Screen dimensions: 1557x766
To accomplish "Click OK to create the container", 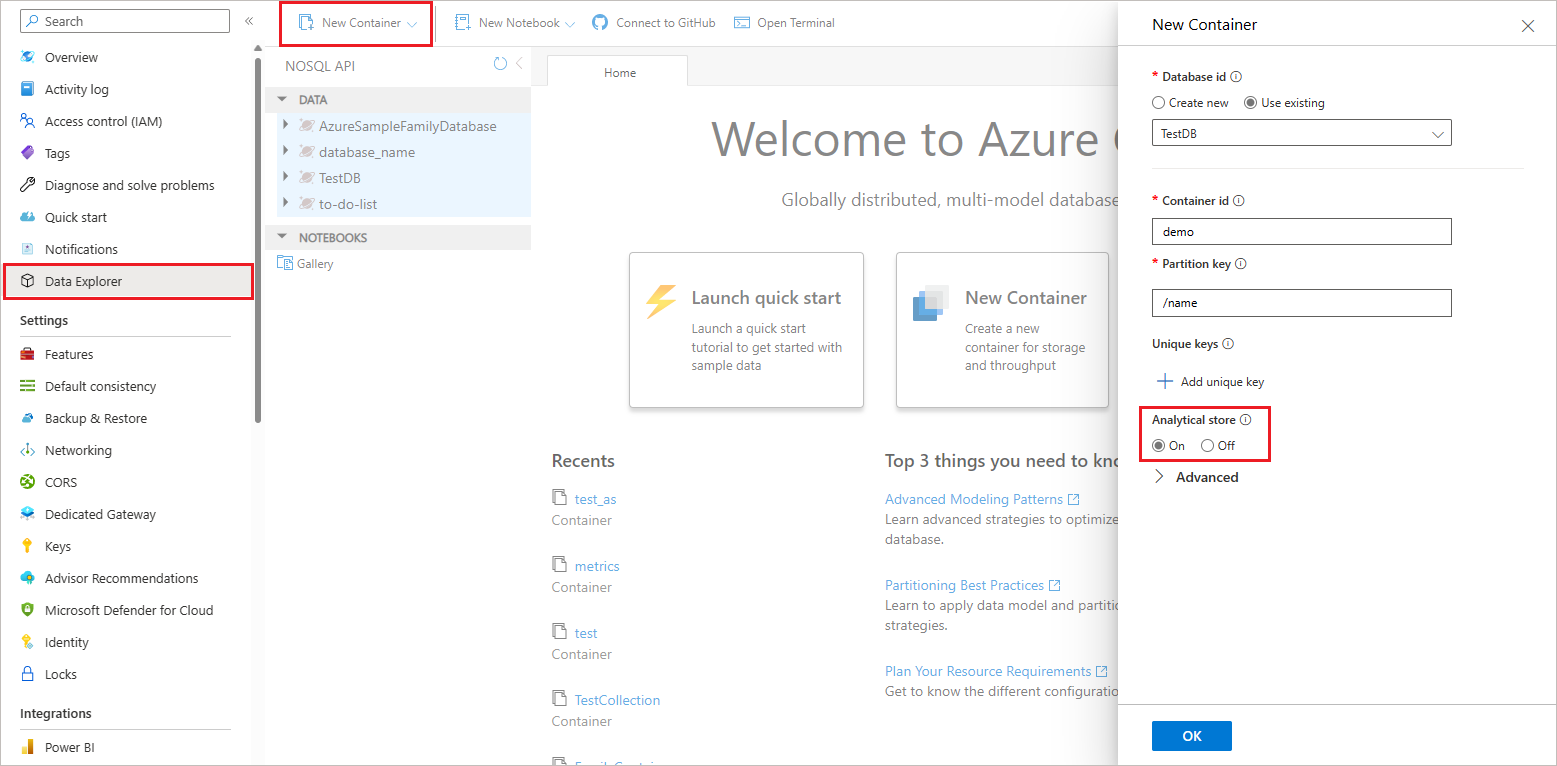I will tap(1191, 735).
